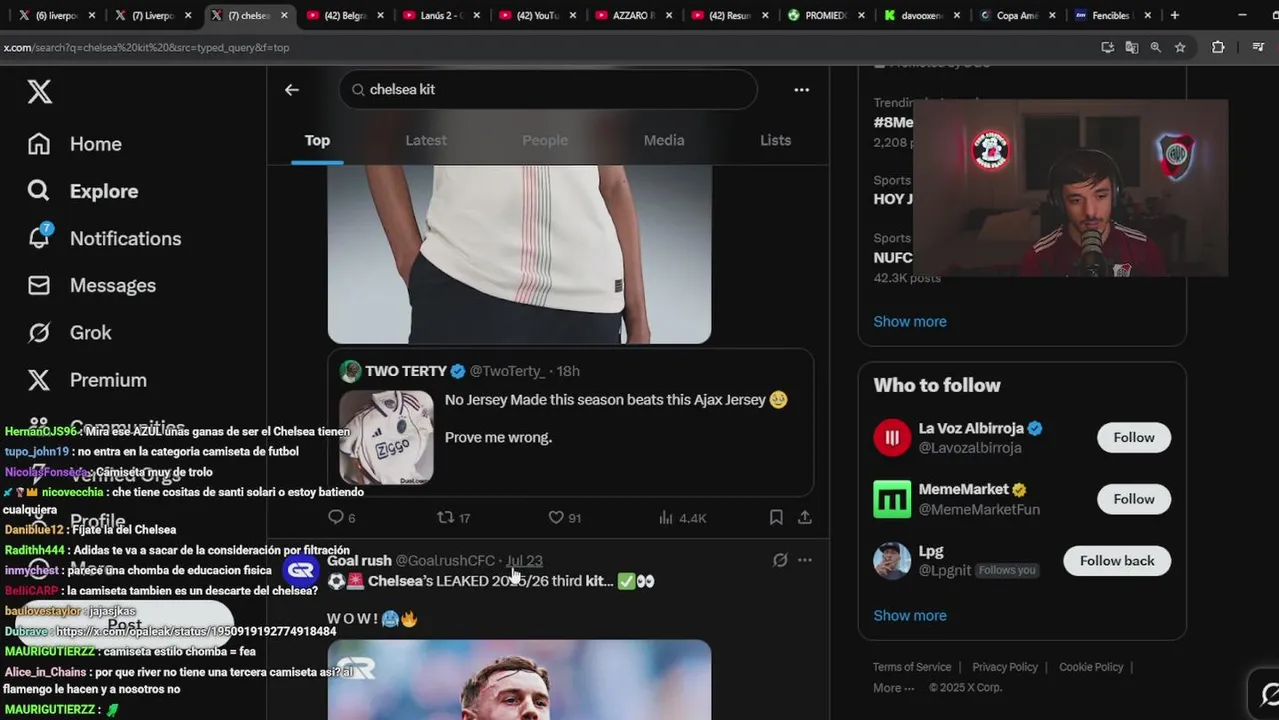Open the #8Me trending topic
Image resolution: width=1279 pixels, height=720 pixels.
pos(893,122)
